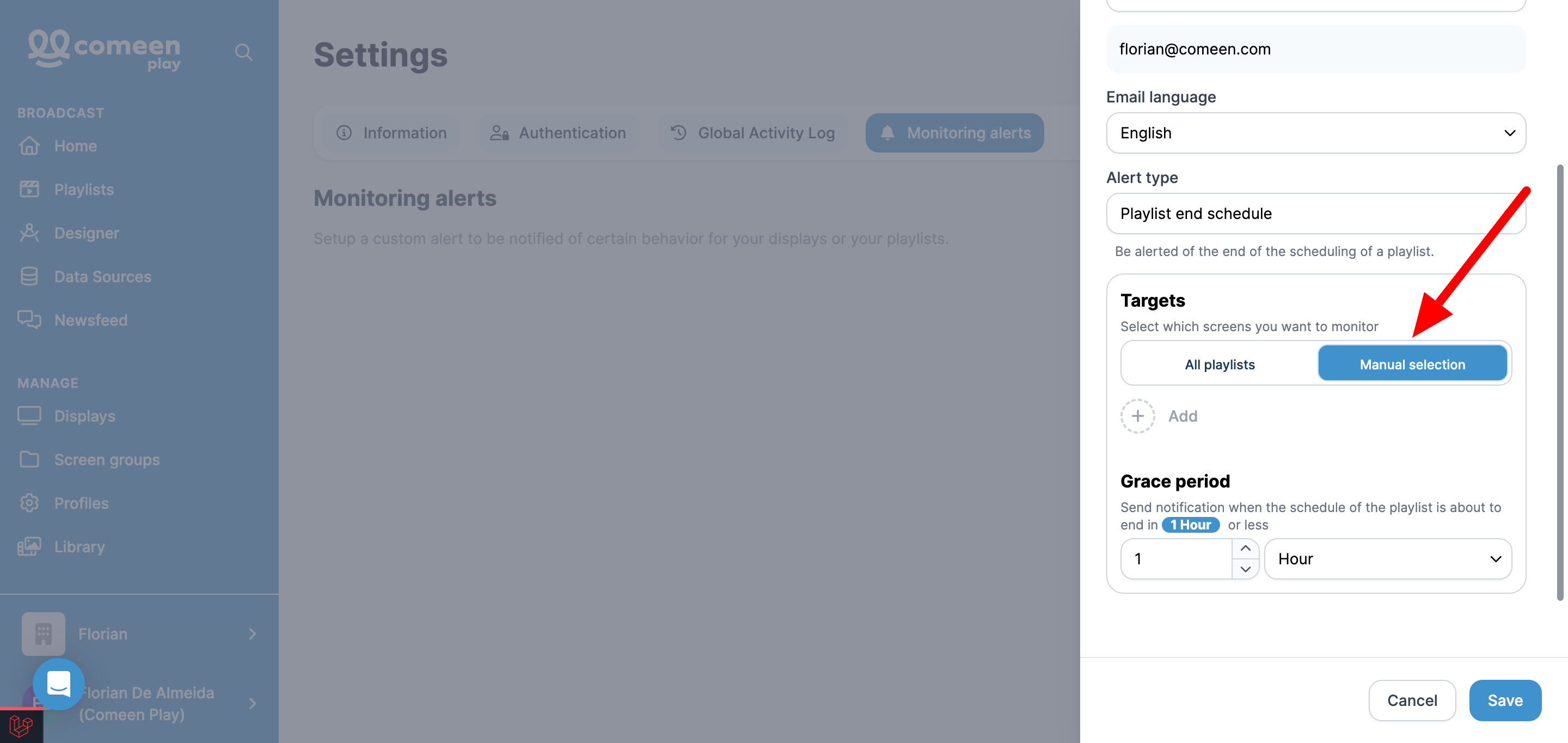The height and width of the screenshot is (743, 1568).
Task: Select Manual selection target option
Action: [x=1412, y=363]
